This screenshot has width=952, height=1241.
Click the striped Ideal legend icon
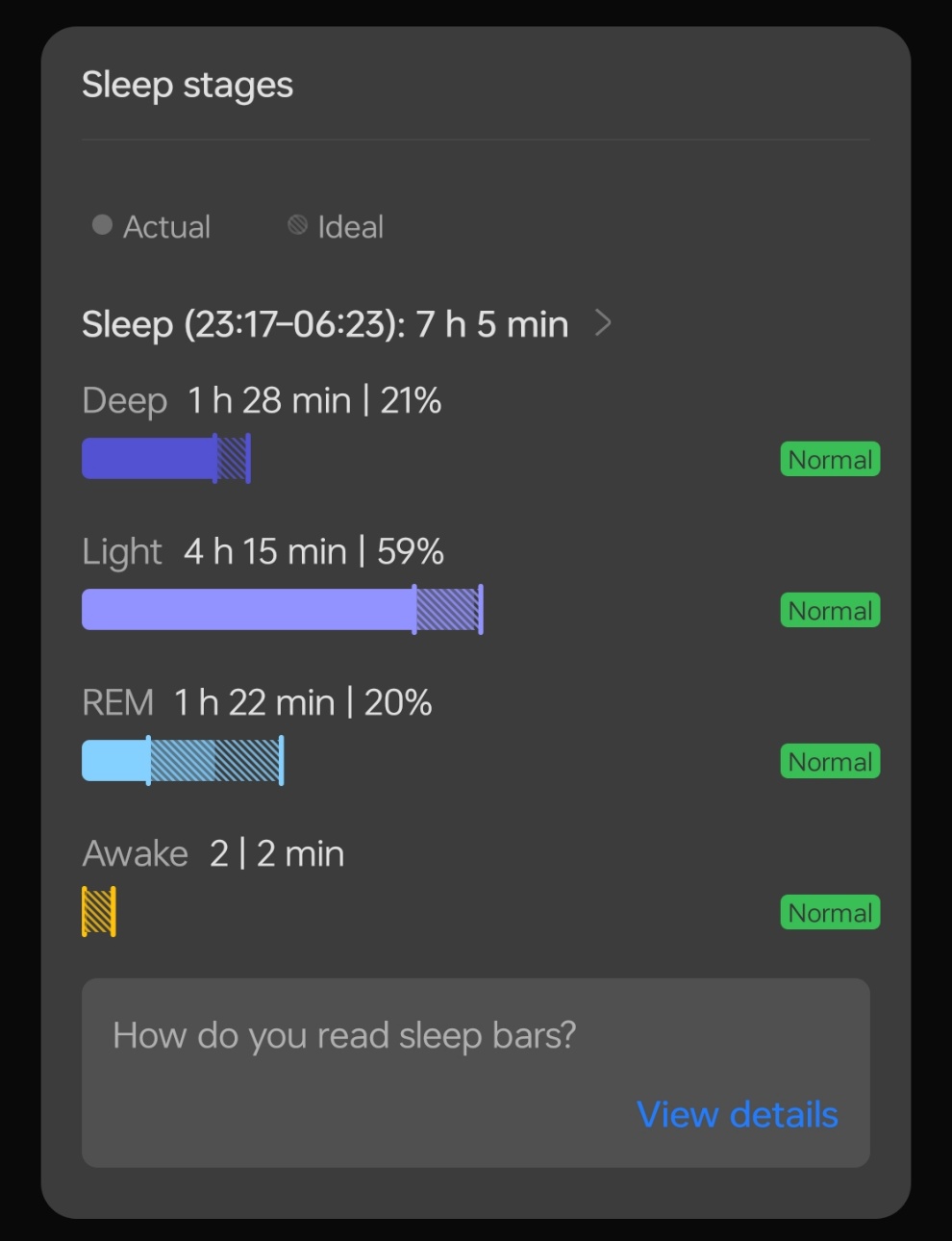pos(297,225)
